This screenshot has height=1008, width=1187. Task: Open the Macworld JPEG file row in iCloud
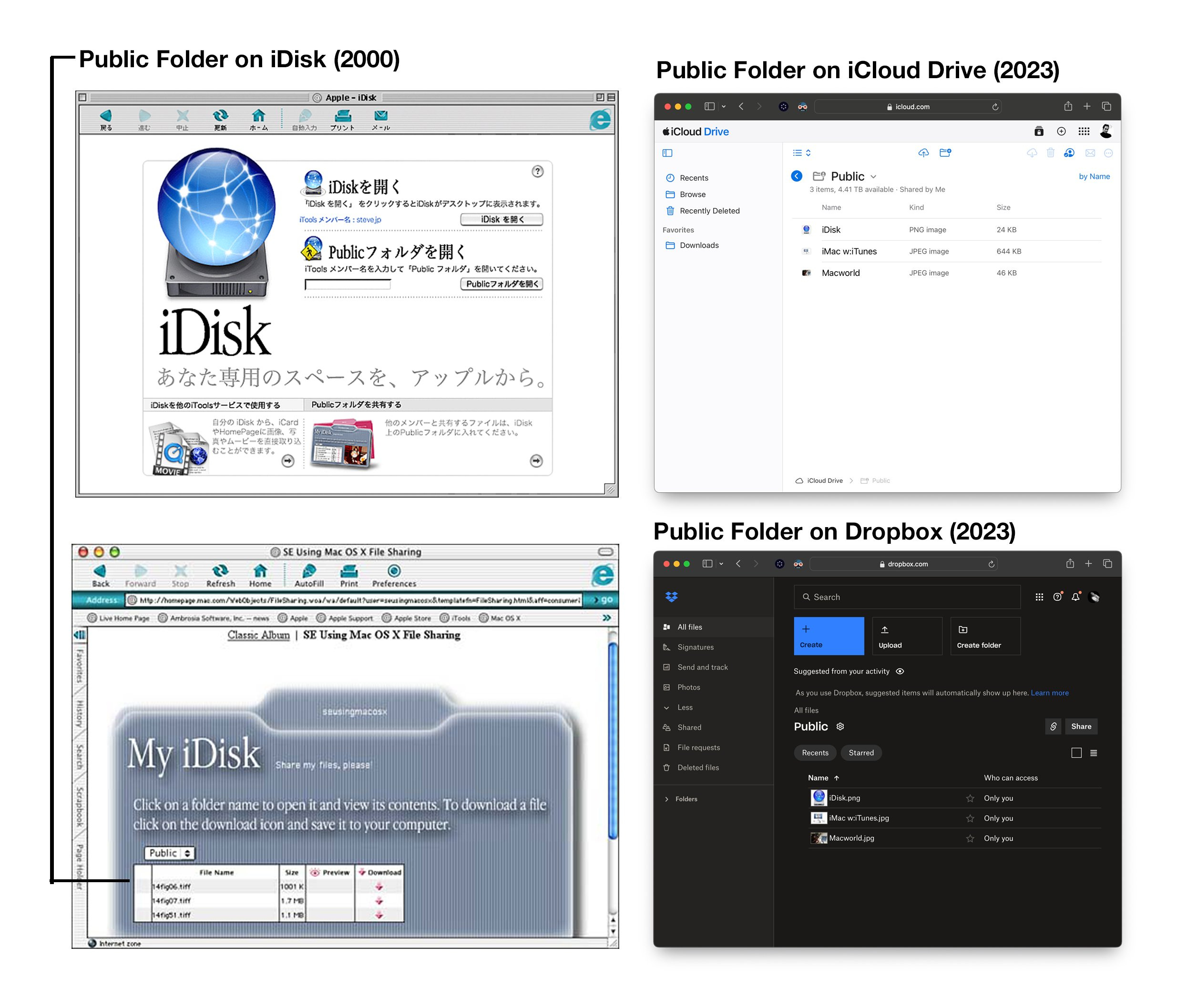click(x=946, y=273)
